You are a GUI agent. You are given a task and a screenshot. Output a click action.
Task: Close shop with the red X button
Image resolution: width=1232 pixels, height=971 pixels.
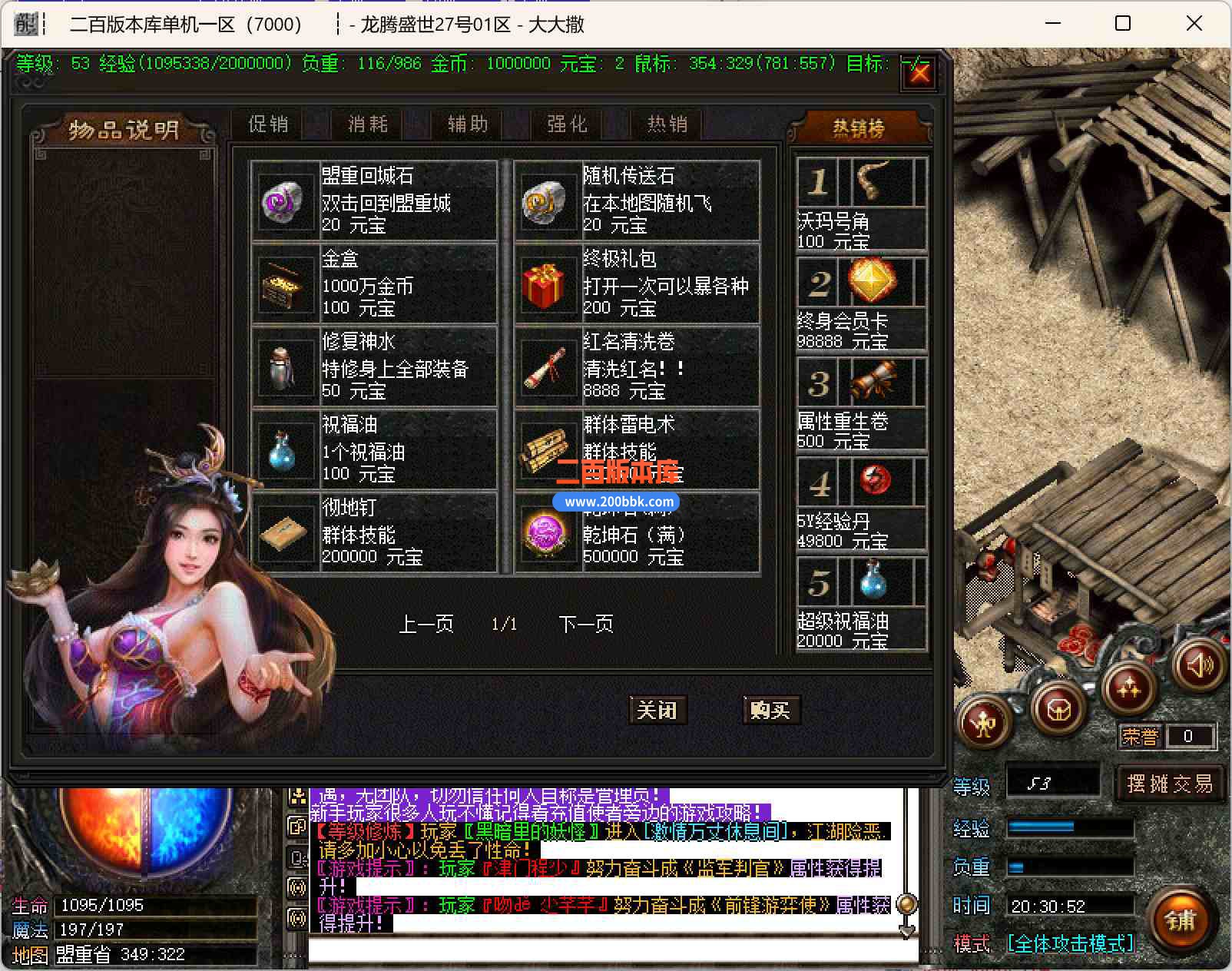919,75
